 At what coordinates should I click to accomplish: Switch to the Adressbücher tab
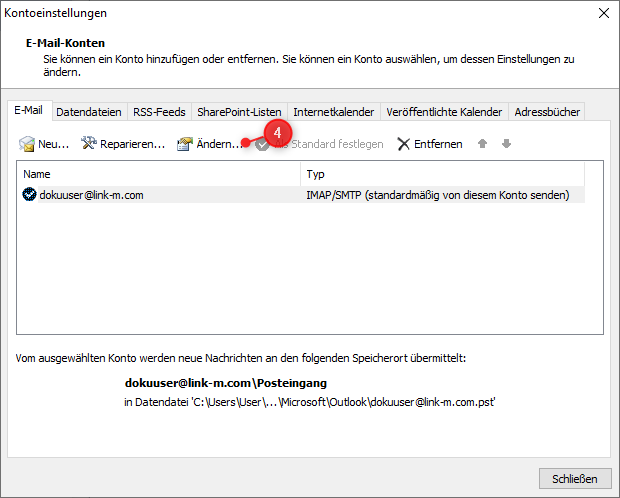pyautogui.click(x=546, y=112)
